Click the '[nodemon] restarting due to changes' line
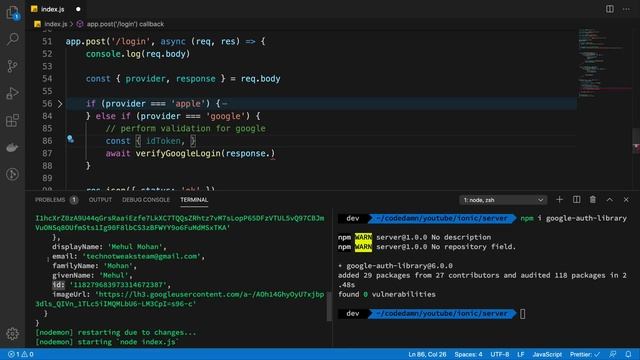Screen dimensions: 640x360 point(116,332)
